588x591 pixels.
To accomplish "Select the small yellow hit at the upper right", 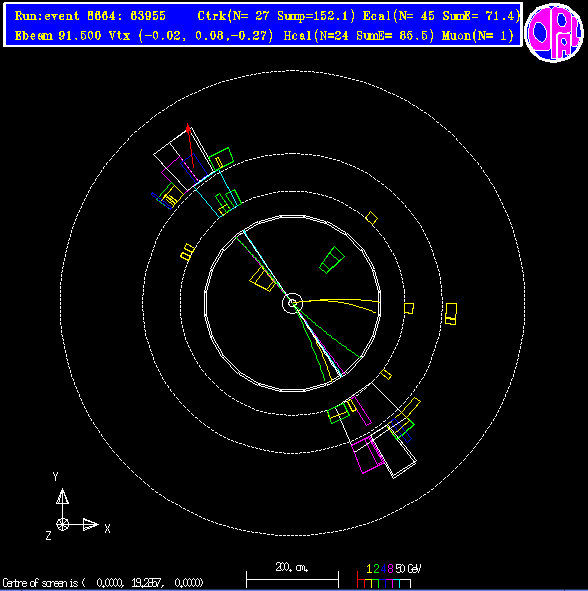I will 371,218.
